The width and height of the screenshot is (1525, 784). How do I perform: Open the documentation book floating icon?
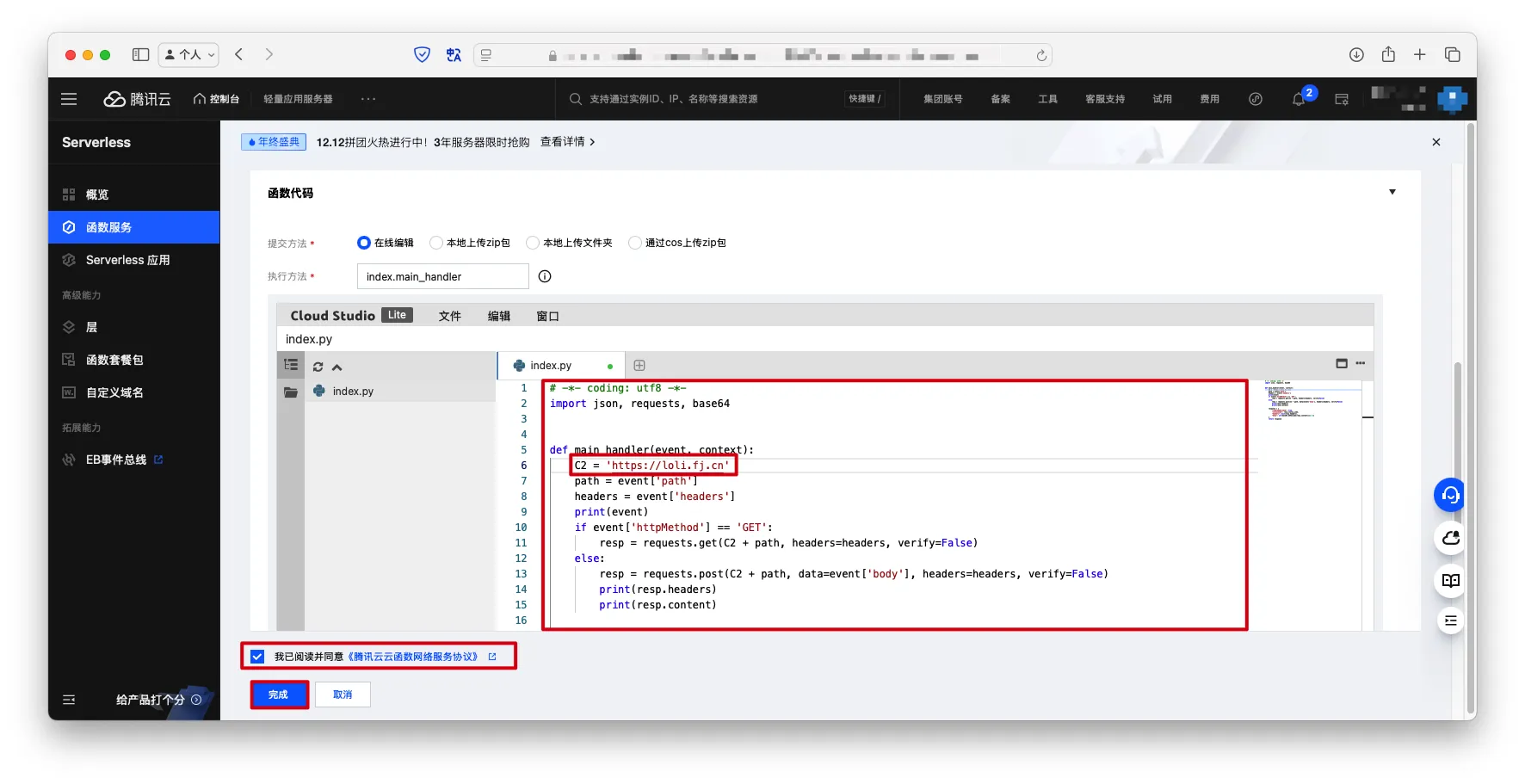point(1450,580)
